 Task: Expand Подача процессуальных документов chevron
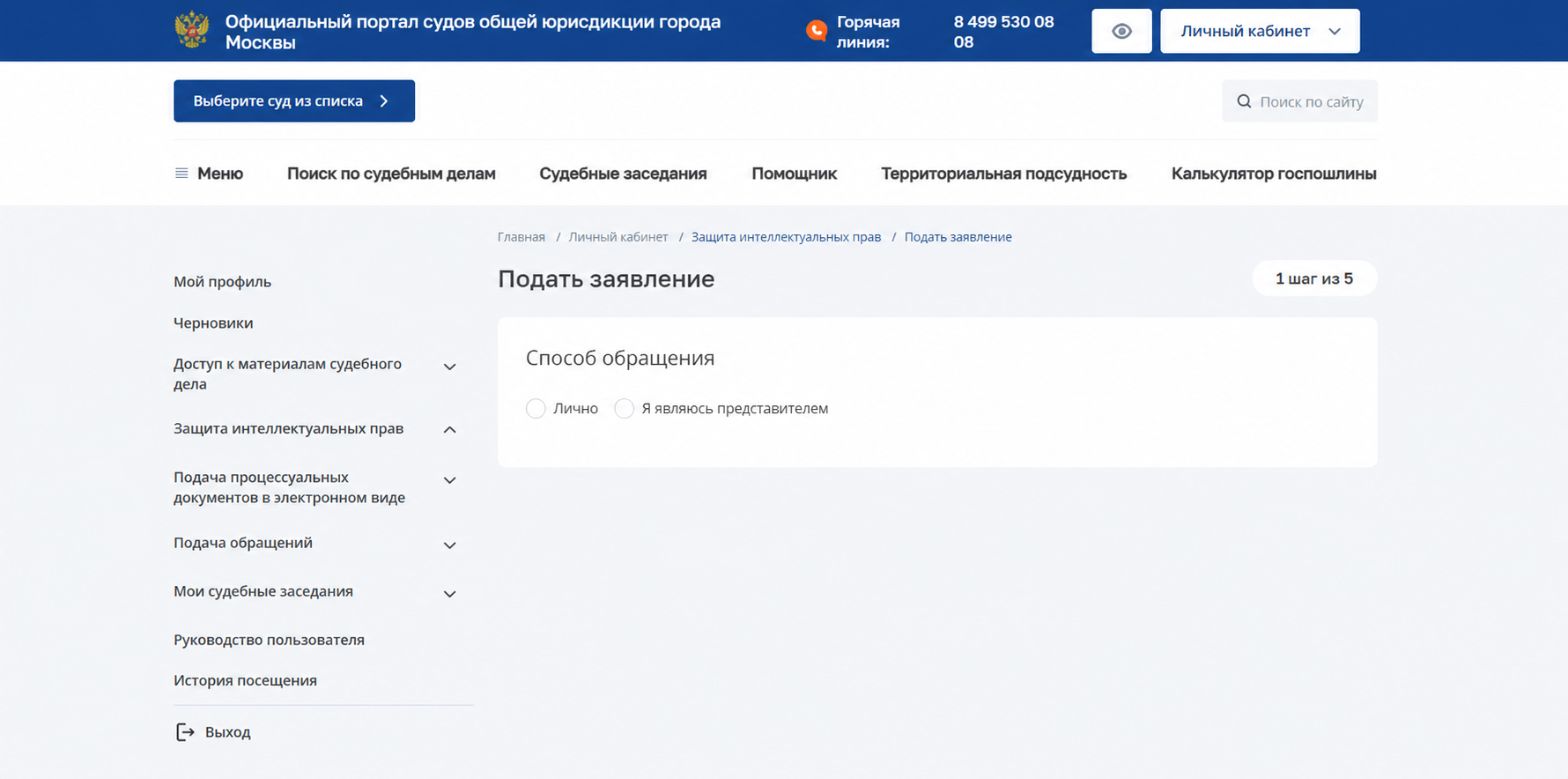pos(449,480)
